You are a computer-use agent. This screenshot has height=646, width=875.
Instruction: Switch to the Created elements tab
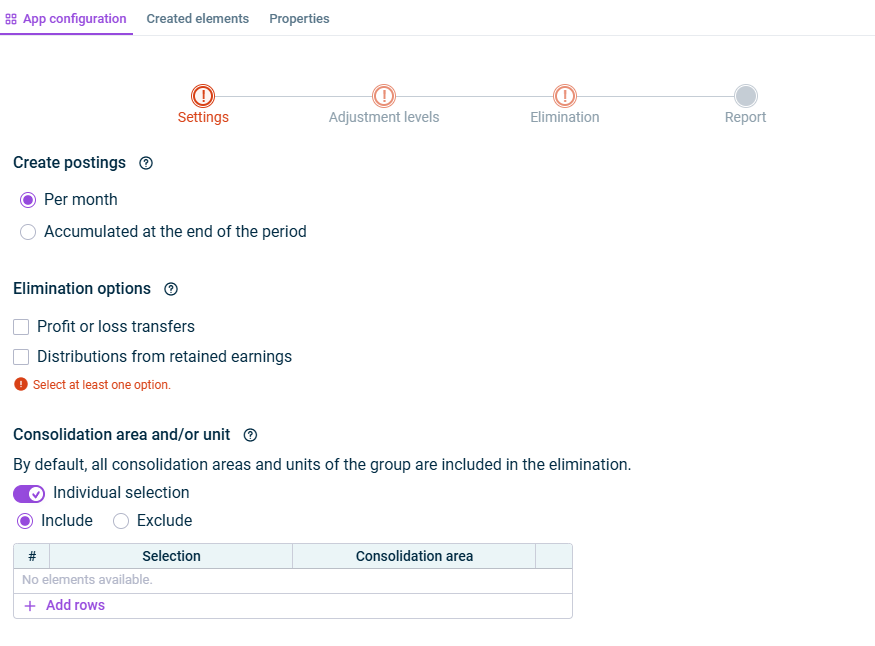(197, 19)
